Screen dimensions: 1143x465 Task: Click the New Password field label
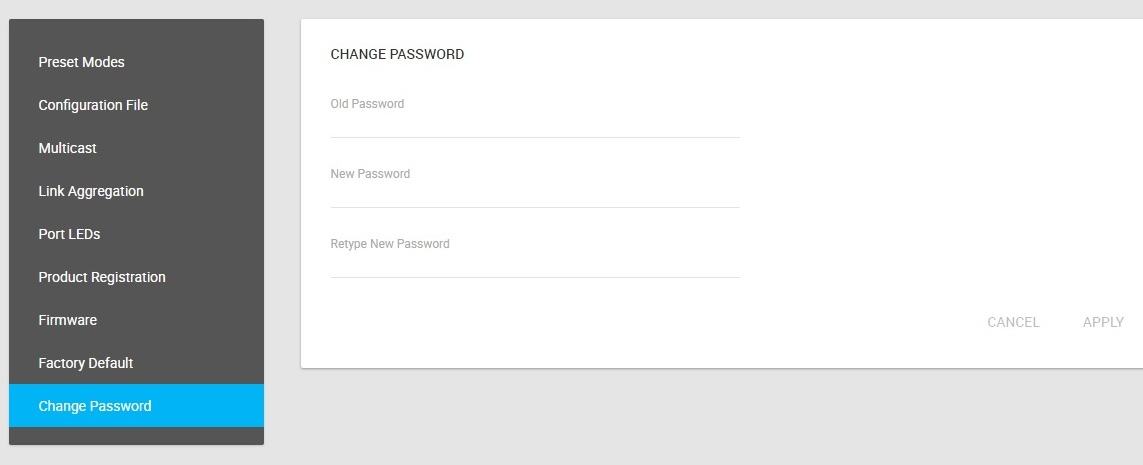pos(370,174)
